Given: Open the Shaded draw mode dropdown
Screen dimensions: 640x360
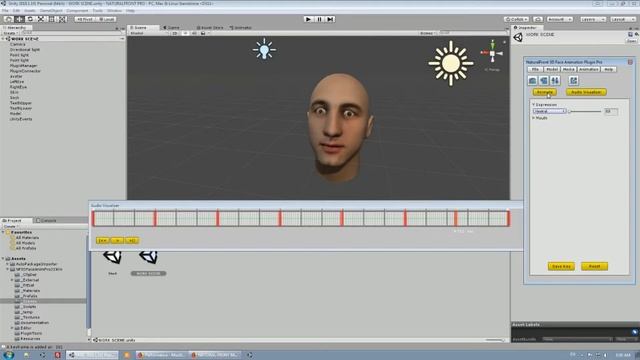Looking at the screenshot, I should coord(147,33).
